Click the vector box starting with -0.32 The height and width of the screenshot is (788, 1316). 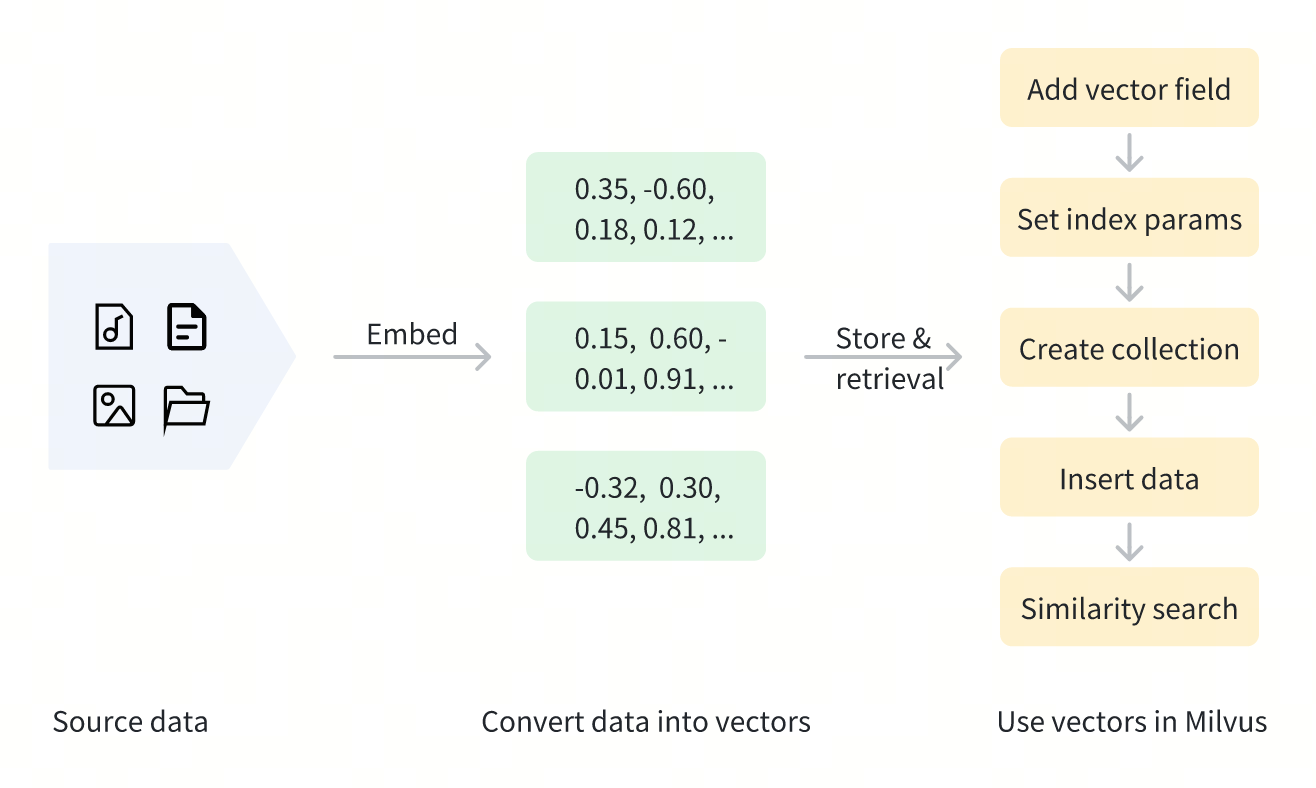tap(646, 506)
